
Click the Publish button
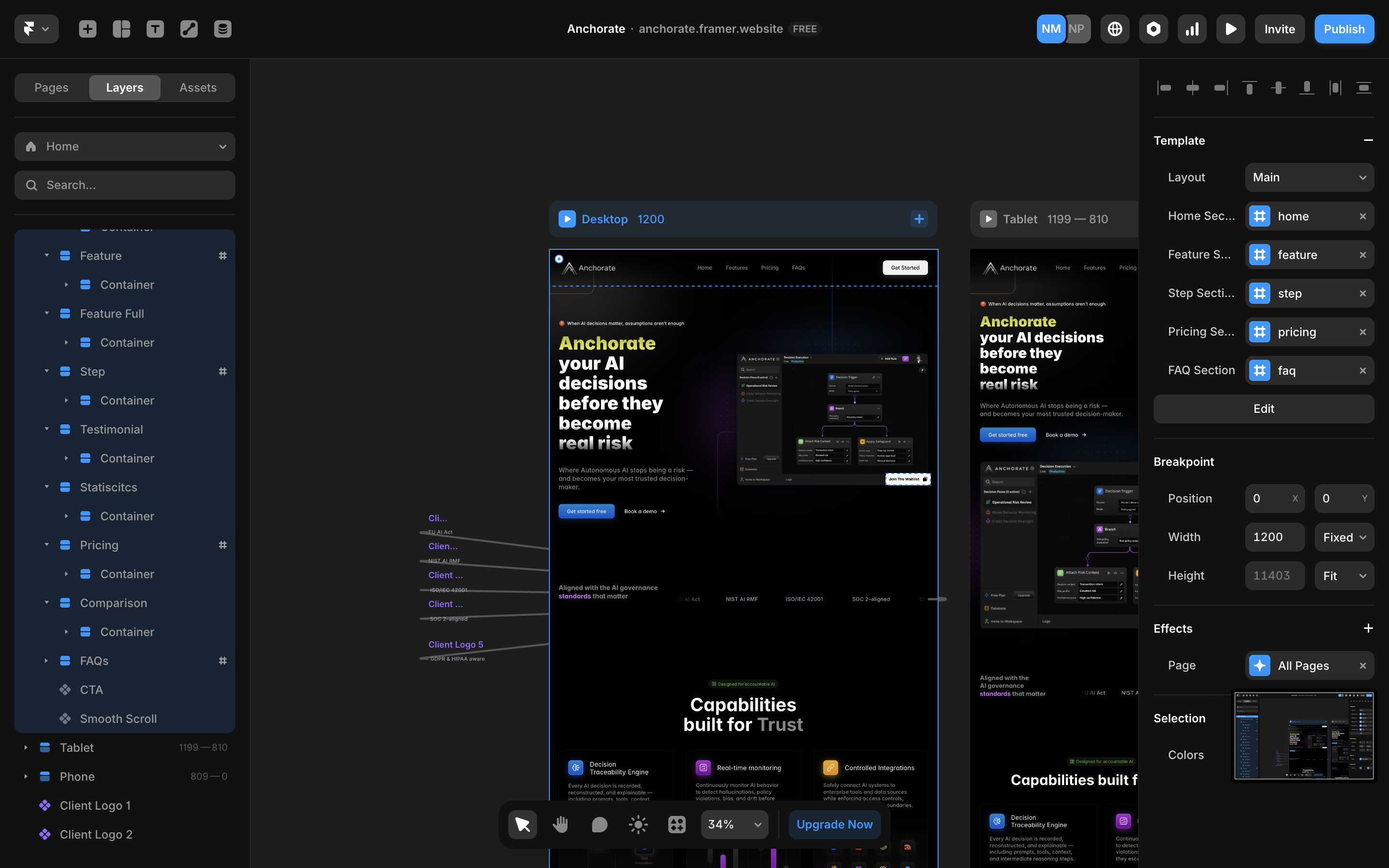[x=1344, y=29]
